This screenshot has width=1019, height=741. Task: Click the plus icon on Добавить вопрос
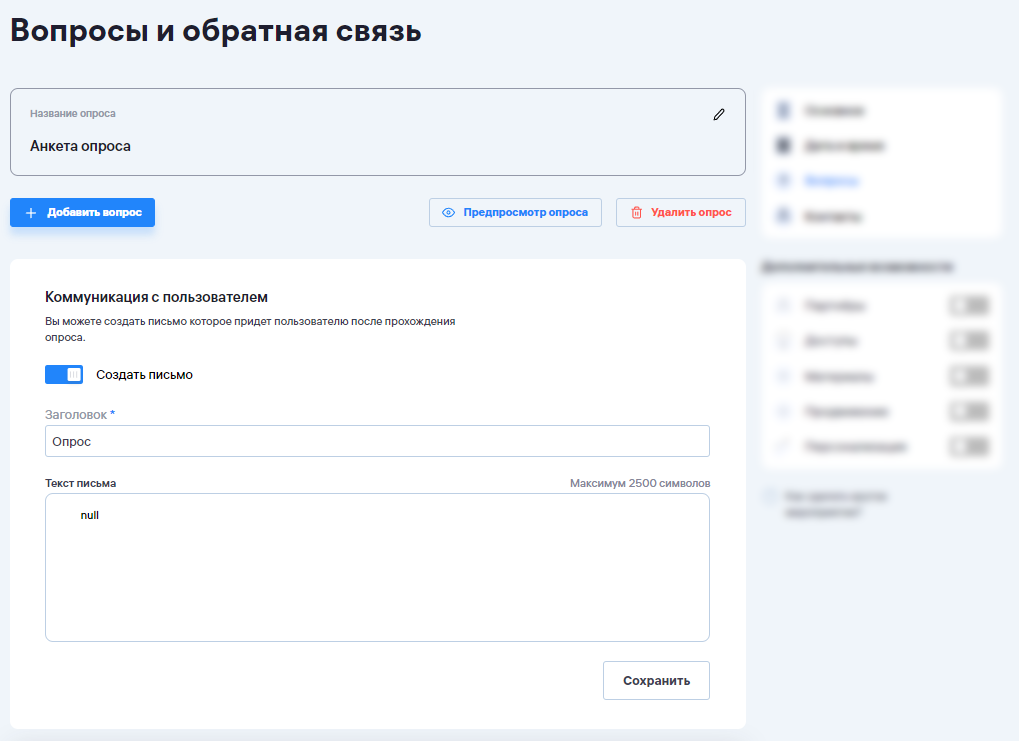[x=31, y=213]
